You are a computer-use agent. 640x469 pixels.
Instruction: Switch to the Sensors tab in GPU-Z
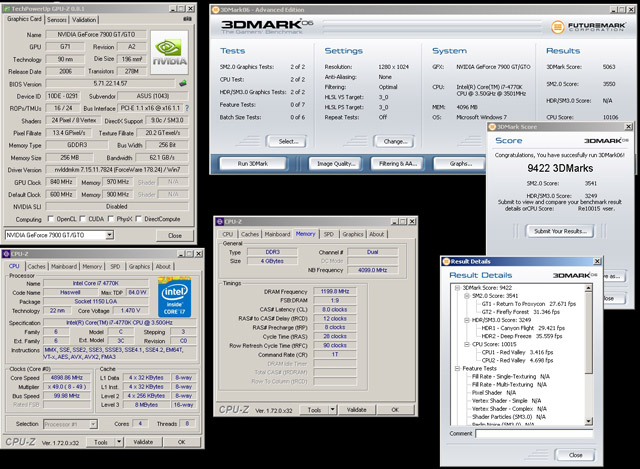coord(56,19)
